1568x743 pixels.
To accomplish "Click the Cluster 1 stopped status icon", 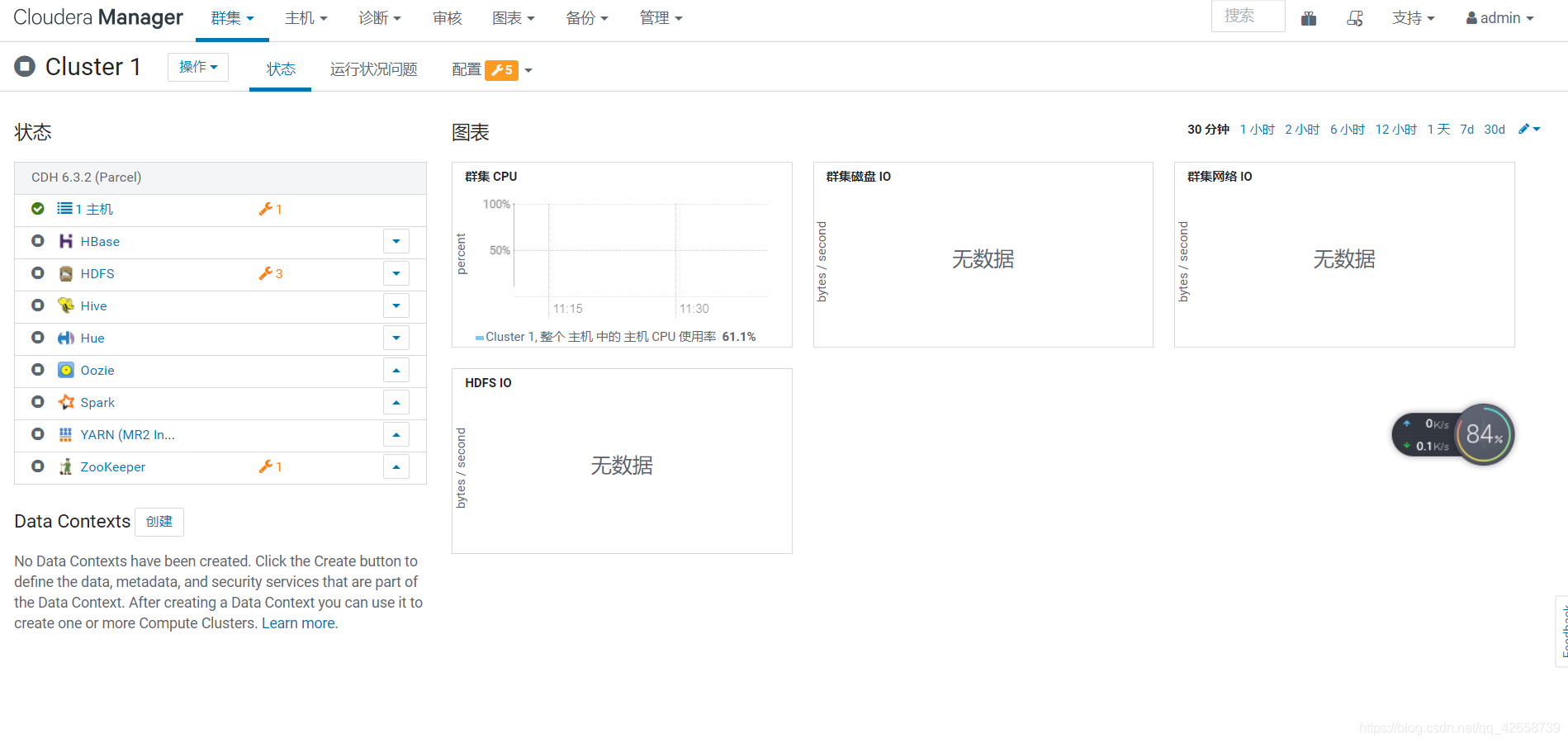I will [25, 66].
